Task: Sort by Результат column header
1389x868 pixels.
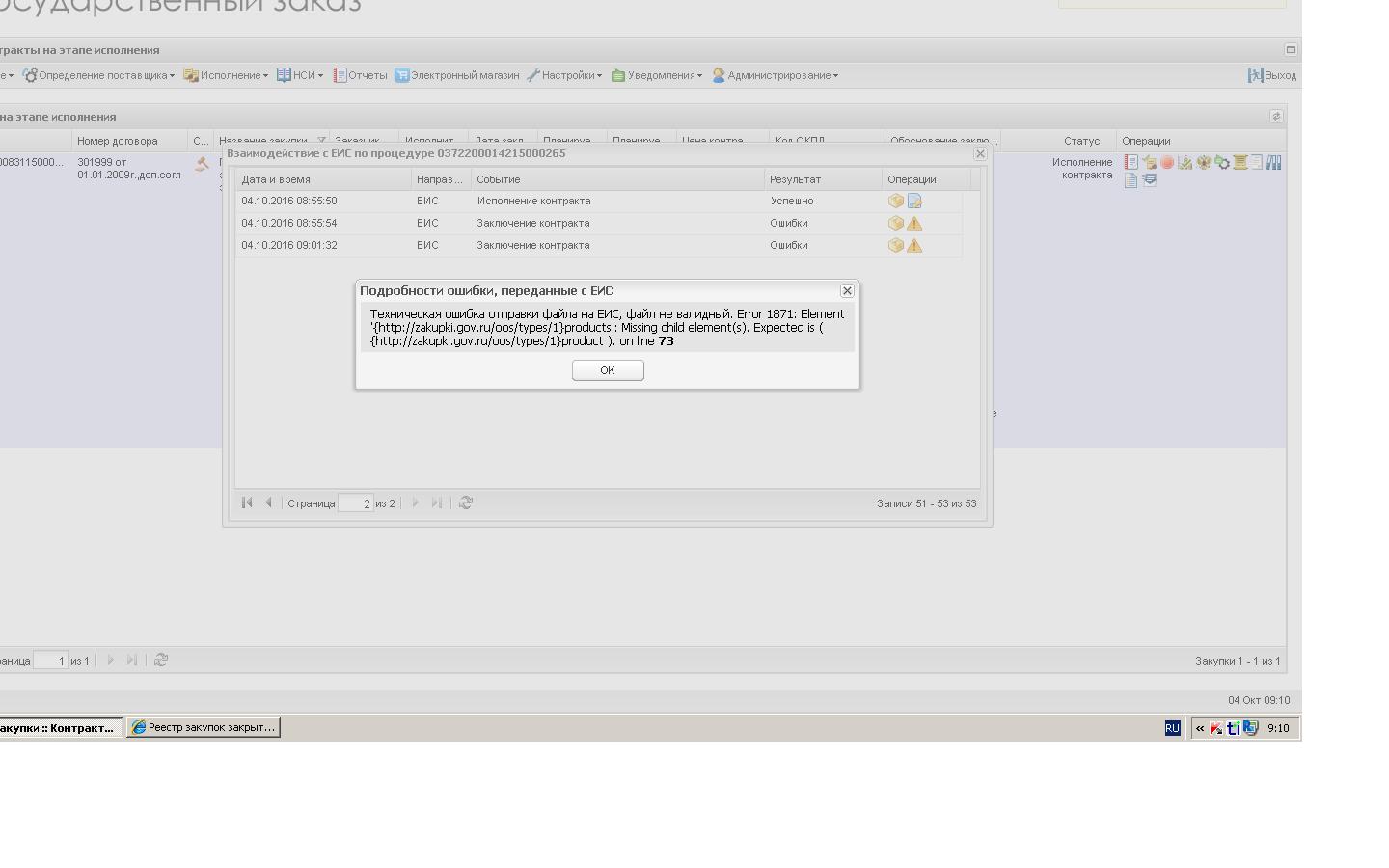Action: coord(823,179)
